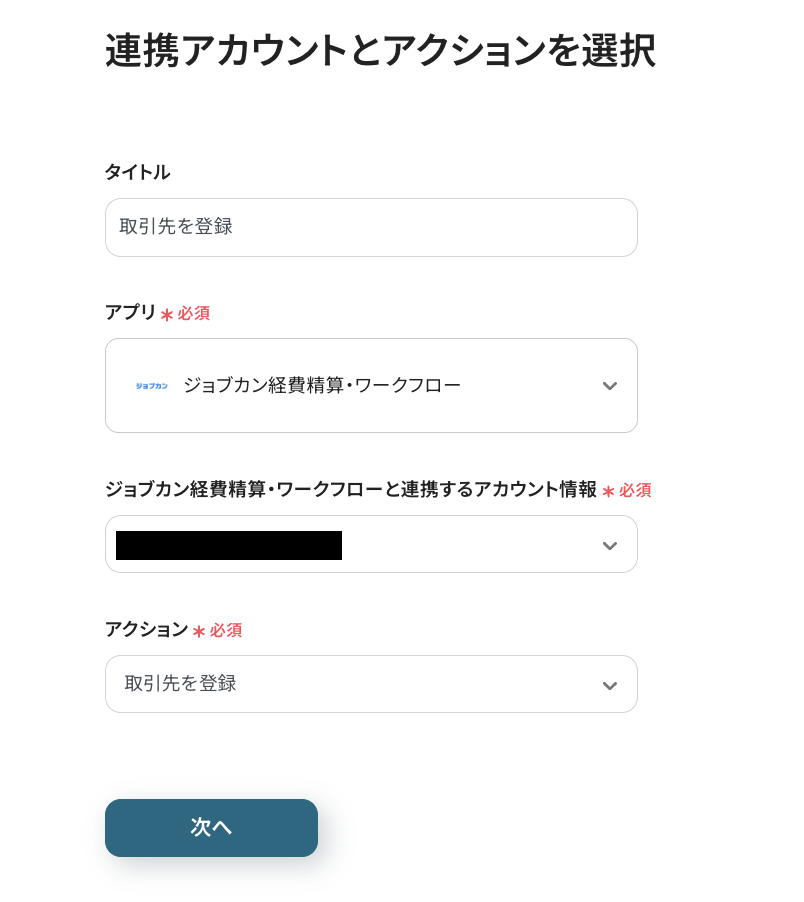Click the 次へ button
Screen dimensions: 804x902
point(211,828)
